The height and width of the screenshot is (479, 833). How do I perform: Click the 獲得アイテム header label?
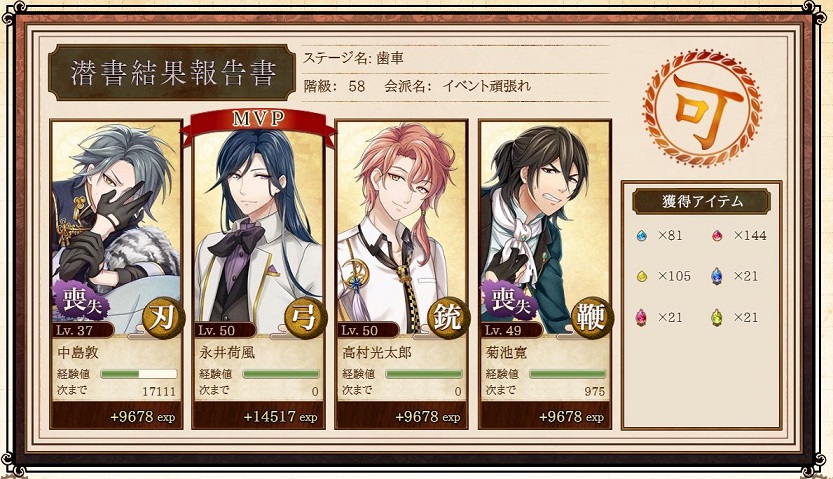click(x=701, y=201)
